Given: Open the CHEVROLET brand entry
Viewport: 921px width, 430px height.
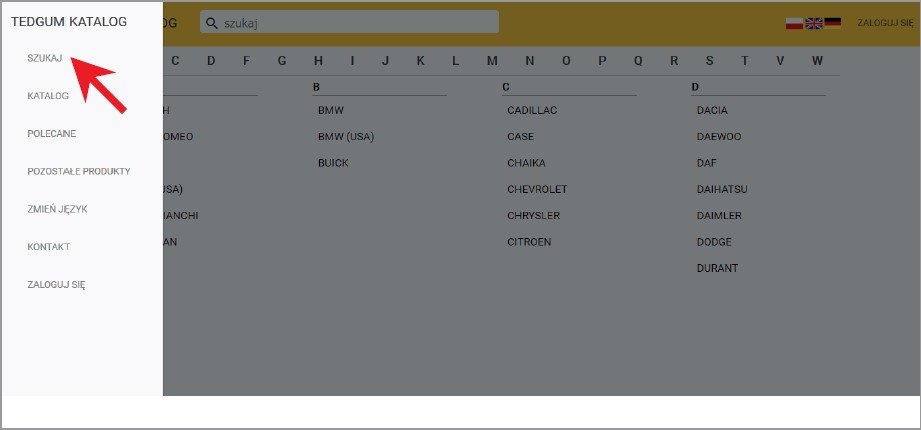Looking at the screenshot, I should tap(537, 189).
